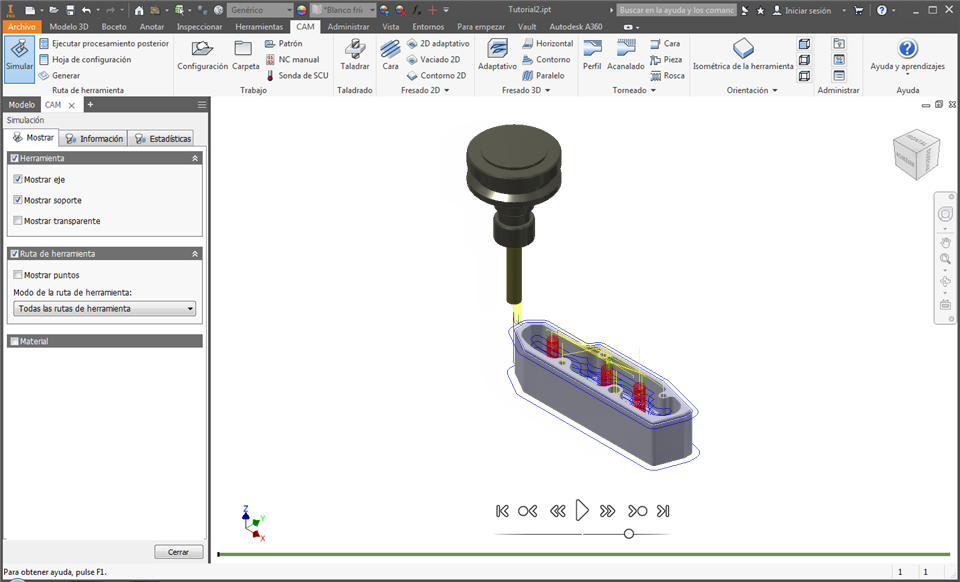Open the toolpath mode dropdown
This screenshot has height=582, width=960.
(104, 308)
